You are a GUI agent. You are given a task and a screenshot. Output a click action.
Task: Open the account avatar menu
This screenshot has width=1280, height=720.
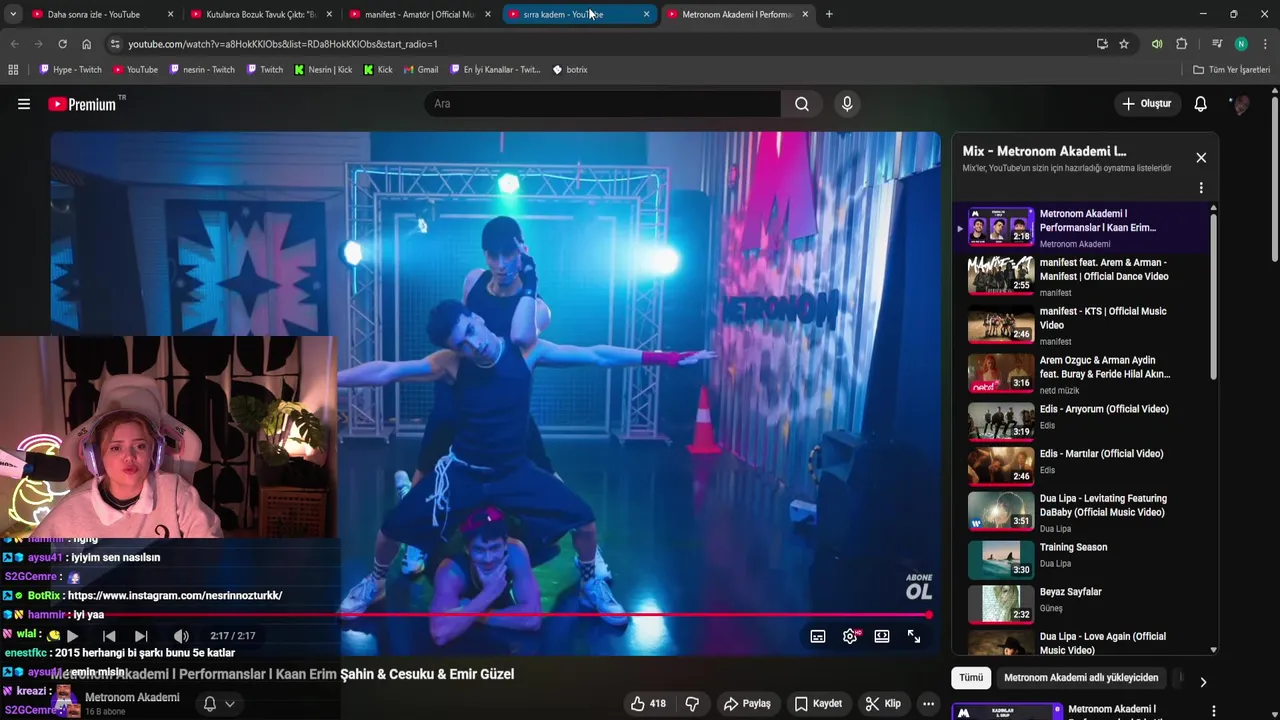[x=1240, y=104]
